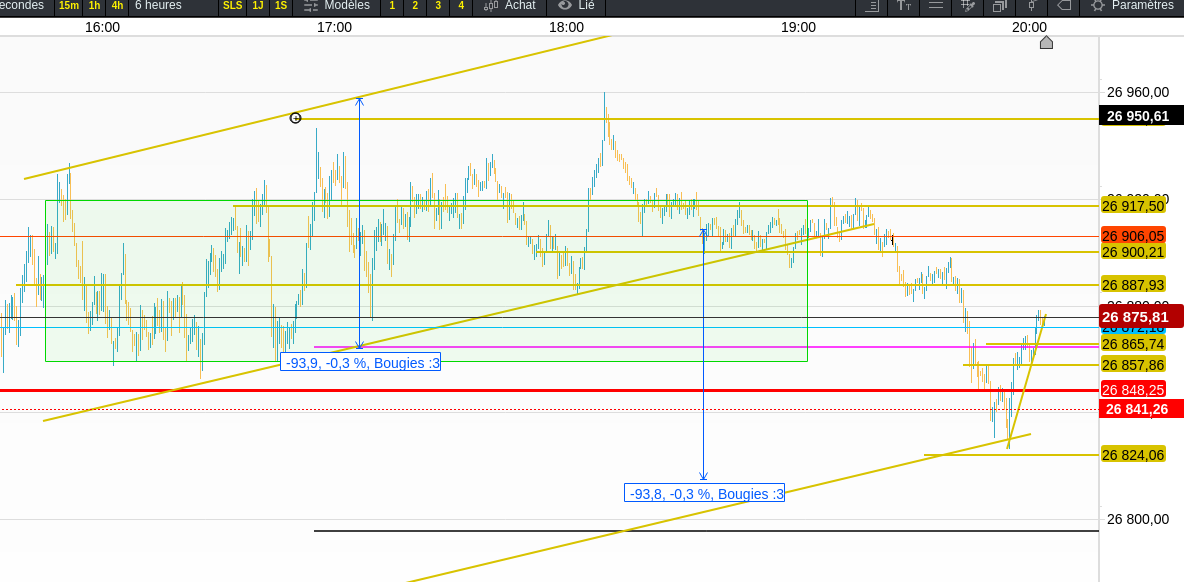Switch to layout preset 1
Viewport: 1184px width, 582px height.
[392, 6]
